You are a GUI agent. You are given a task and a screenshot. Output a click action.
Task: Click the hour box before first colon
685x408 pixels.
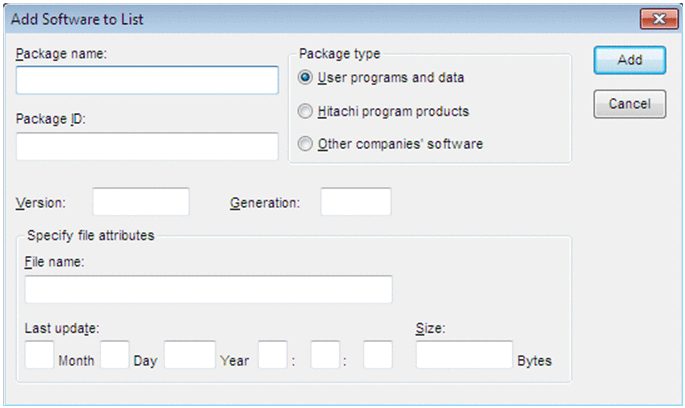point(272,354)
